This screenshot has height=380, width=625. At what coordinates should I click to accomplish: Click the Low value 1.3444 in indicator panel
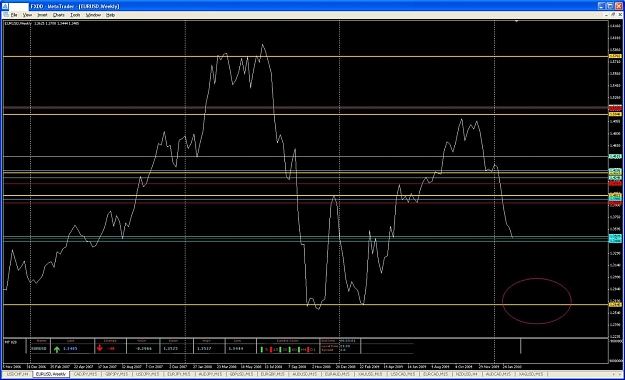pyautogui.click(x=236, y=348)
